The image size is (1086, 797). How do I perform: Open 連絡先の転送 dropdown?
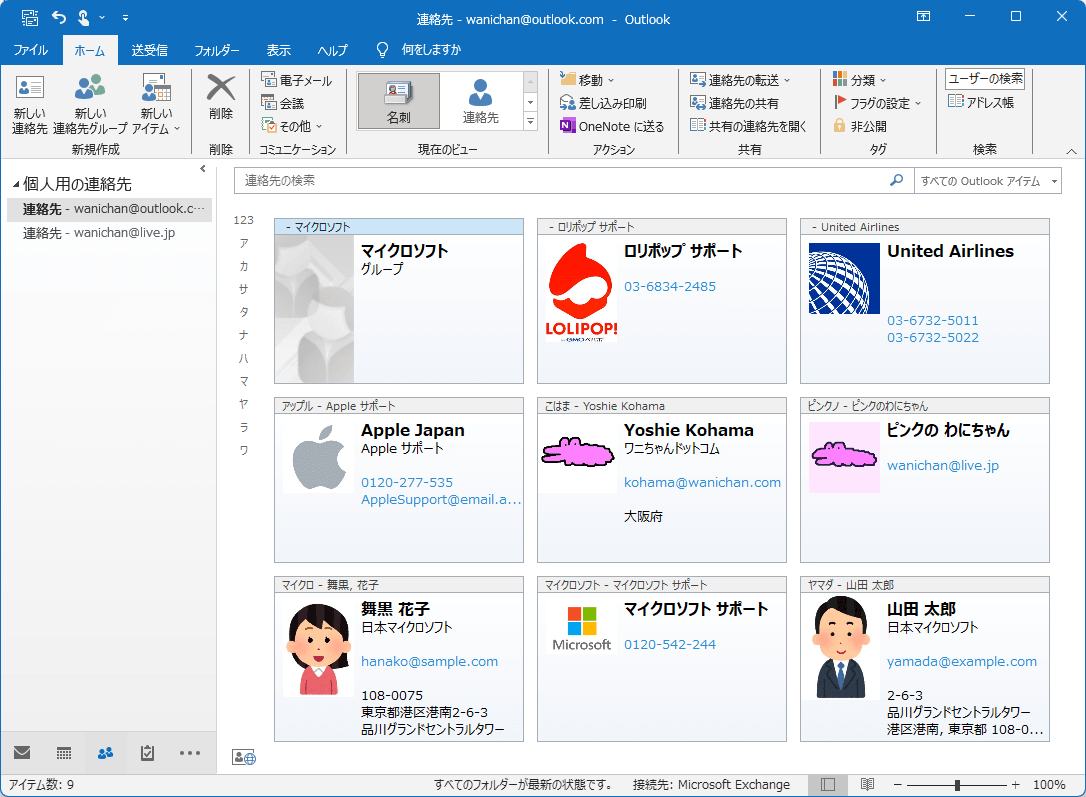click(740, 80)
